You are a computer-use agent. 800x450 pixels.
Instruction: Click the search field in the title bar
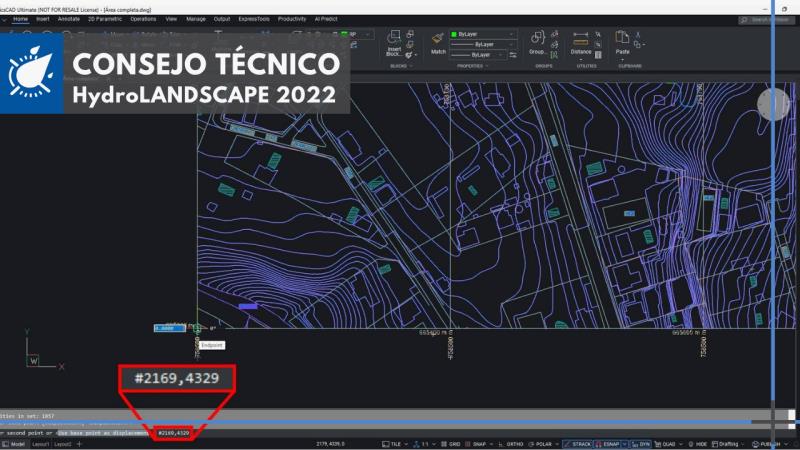(x=765, y=19)
